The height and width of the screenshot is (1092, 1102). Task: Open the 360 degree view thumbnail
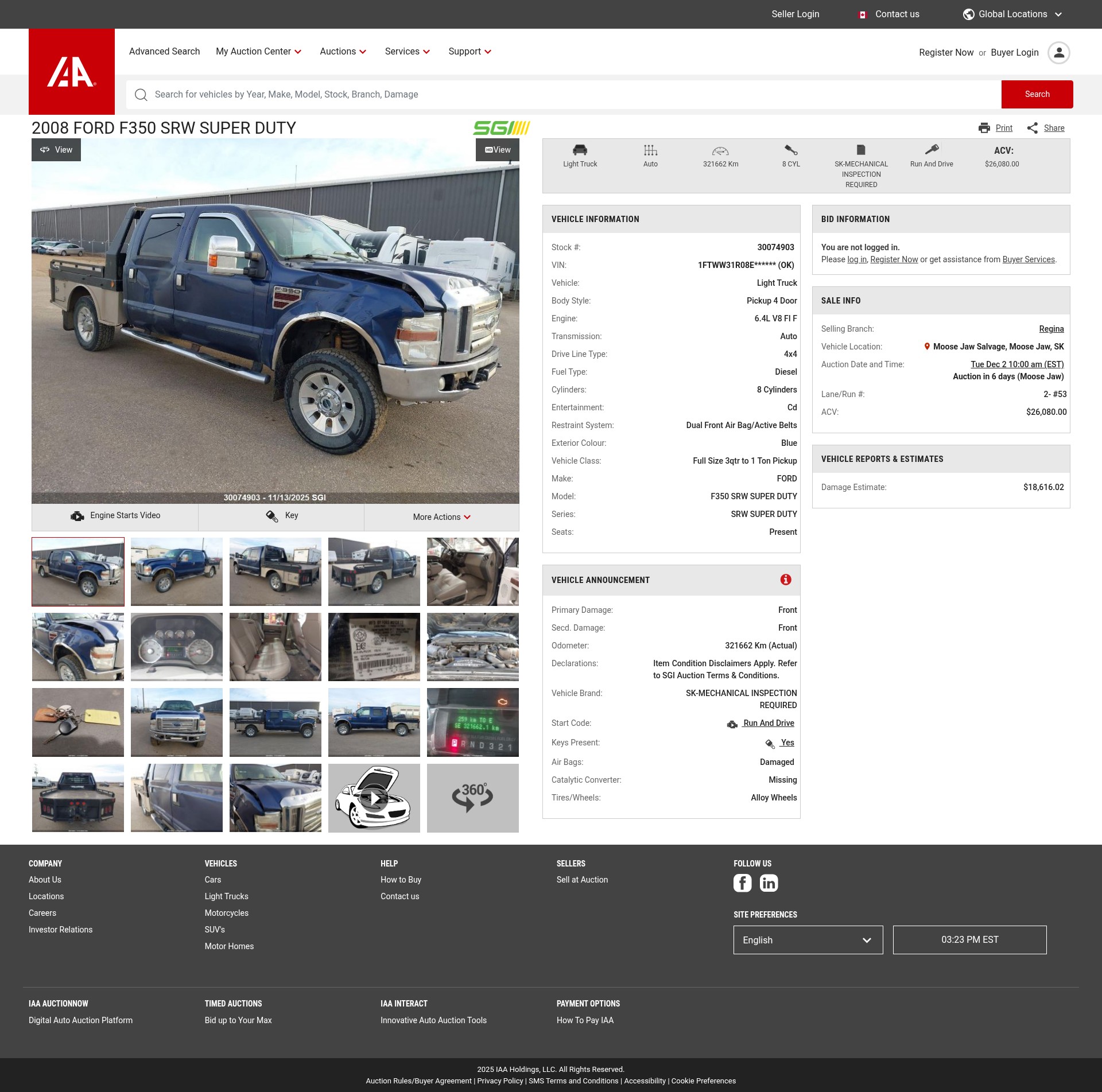[473, 798]
